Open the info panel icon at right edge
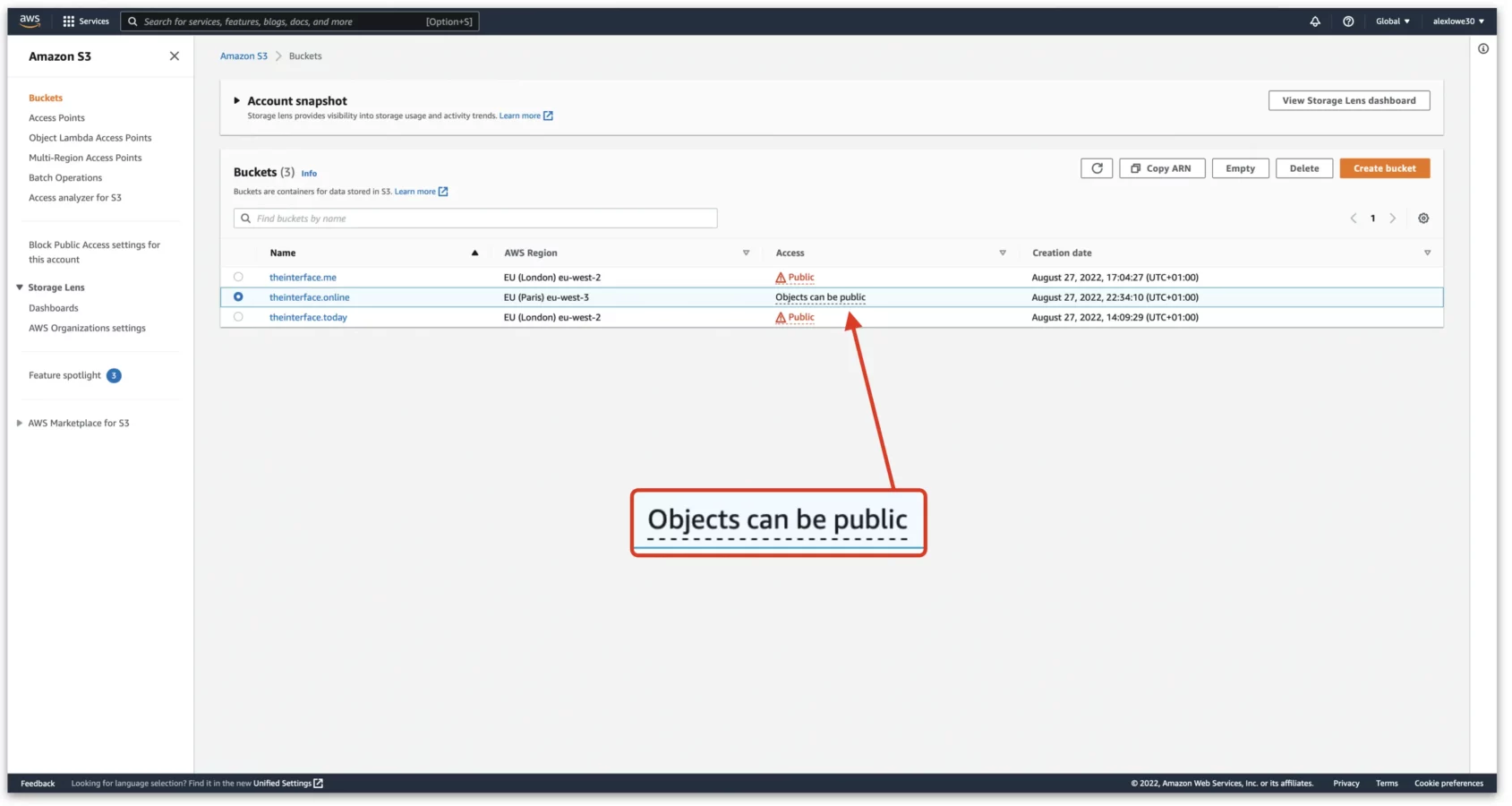The height and width of the screenshot is (806, 1512). pos(1483,48)
